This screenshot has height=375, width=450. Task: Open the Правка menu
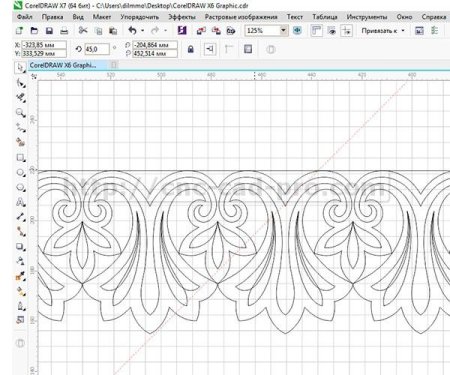coord(52,17)
